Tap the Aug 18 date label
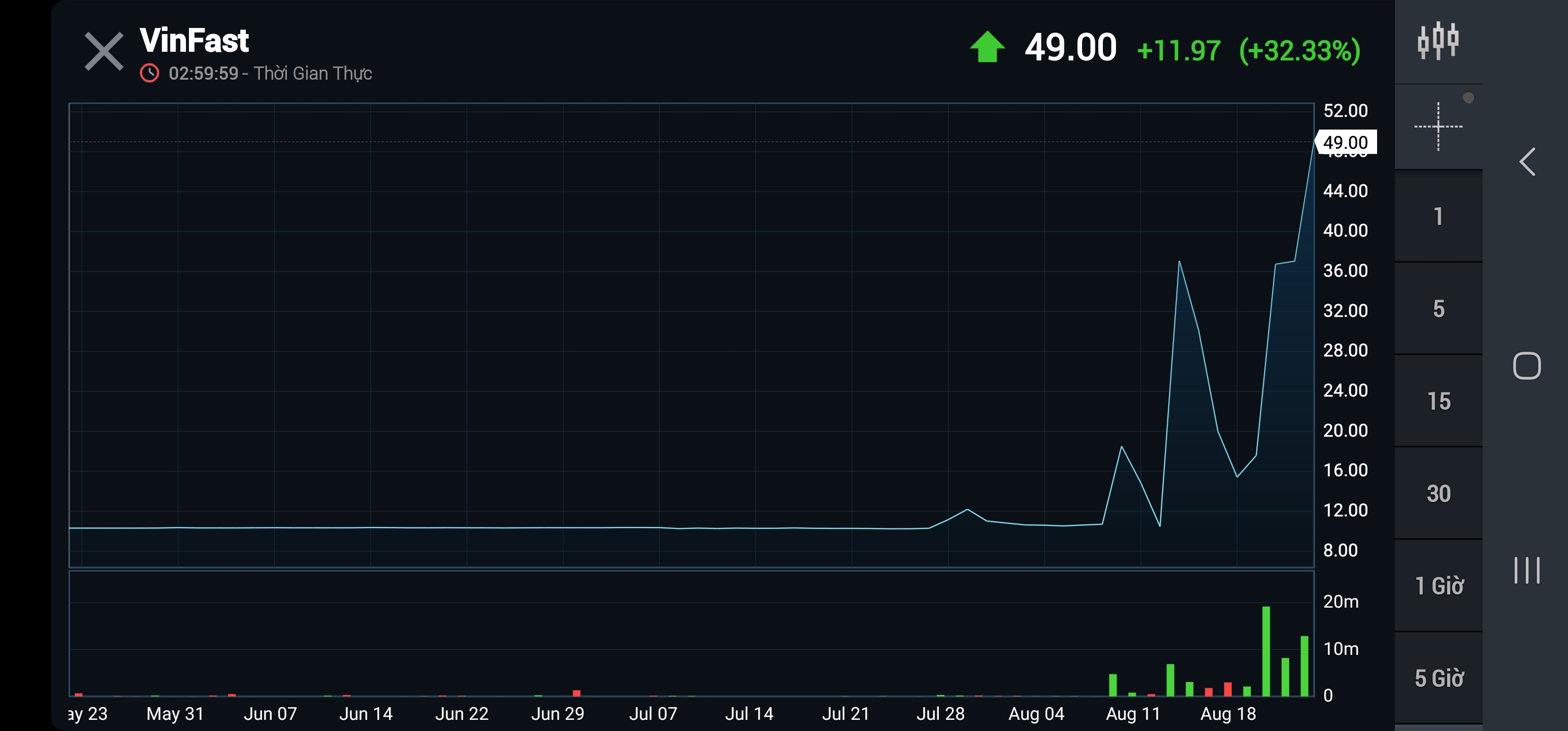Viewport: 1568px width, 731px height. point(1228,713)
